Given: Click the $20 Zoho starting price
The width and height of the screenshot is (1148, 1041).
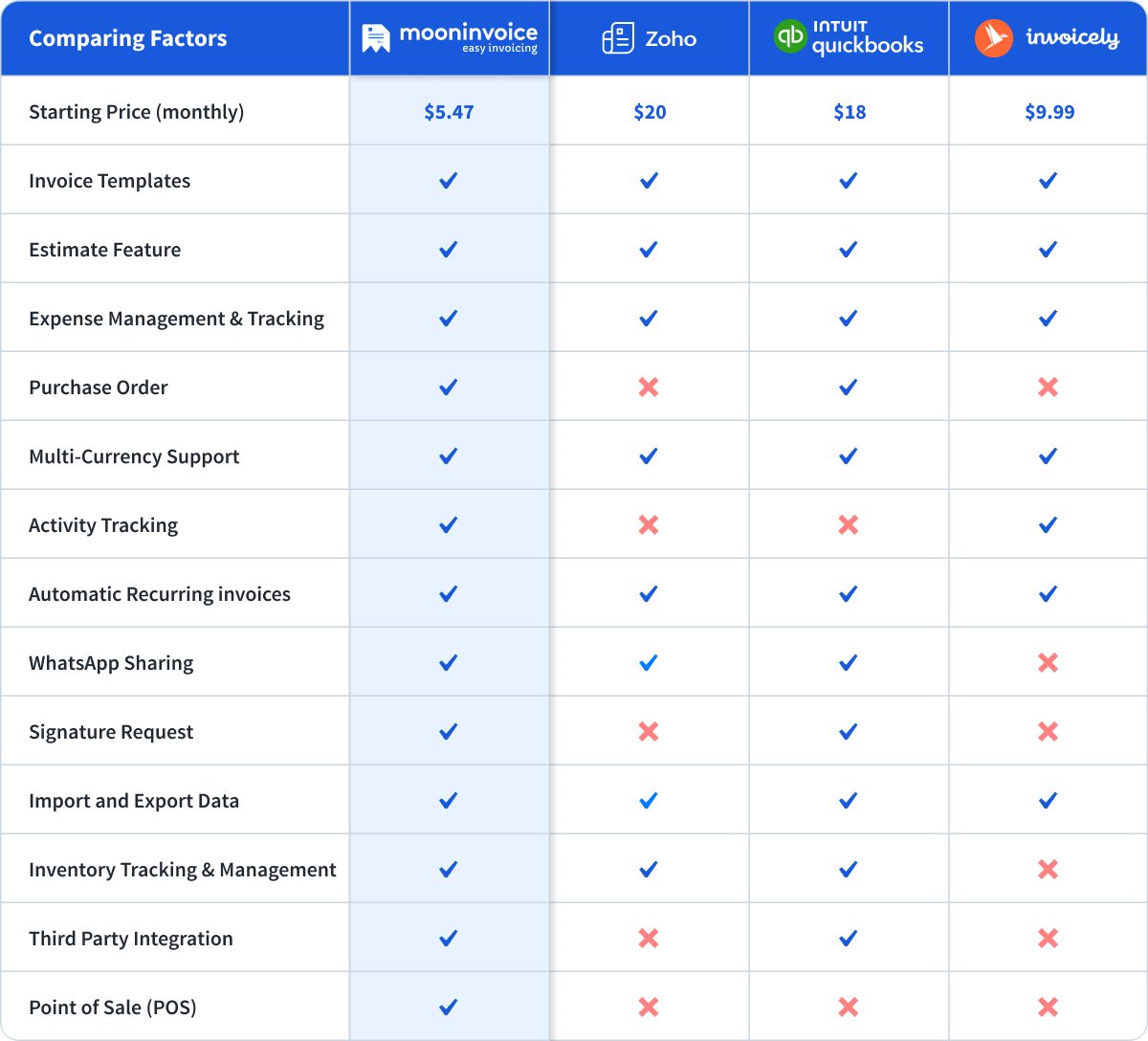Looking at the screenshot, I should click(650, 112).
